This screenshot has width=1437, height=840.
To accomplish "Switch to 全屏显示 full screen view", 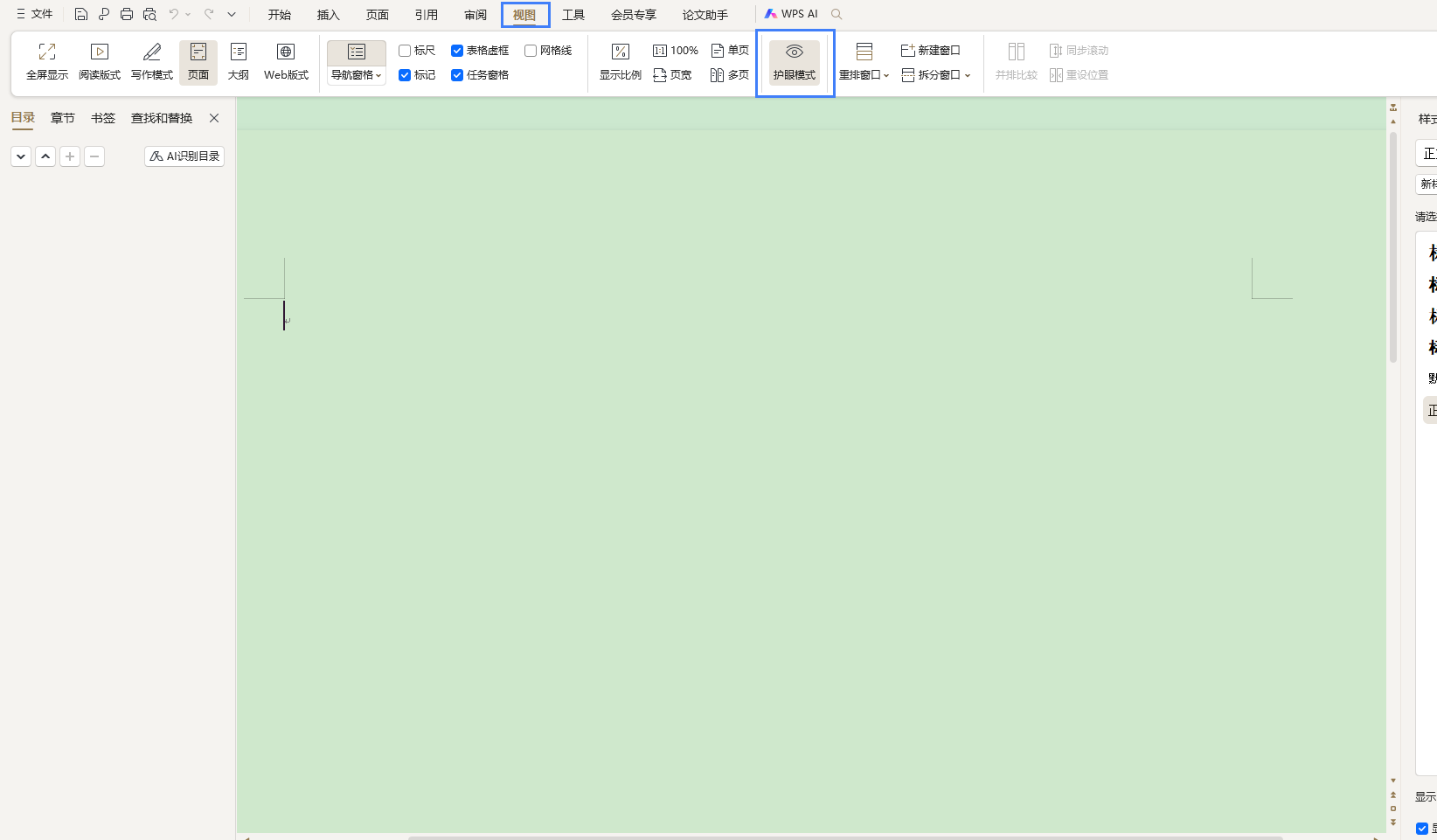I will (47, 62).
